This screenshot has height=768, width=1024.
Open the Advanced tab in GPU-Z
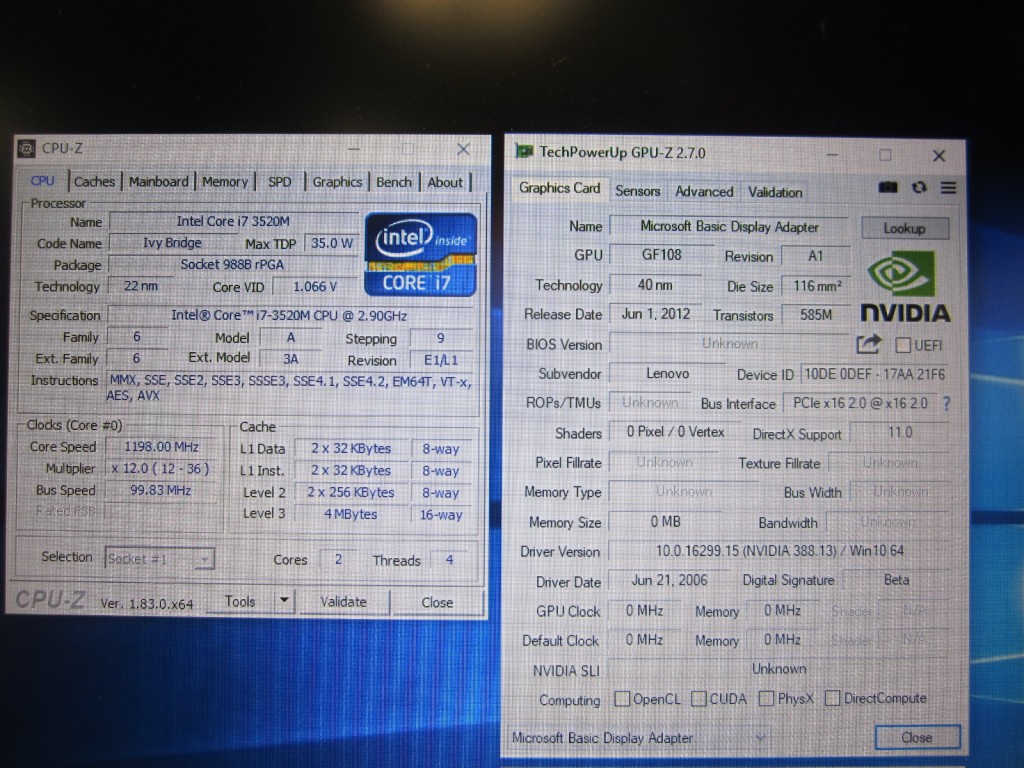704,191
